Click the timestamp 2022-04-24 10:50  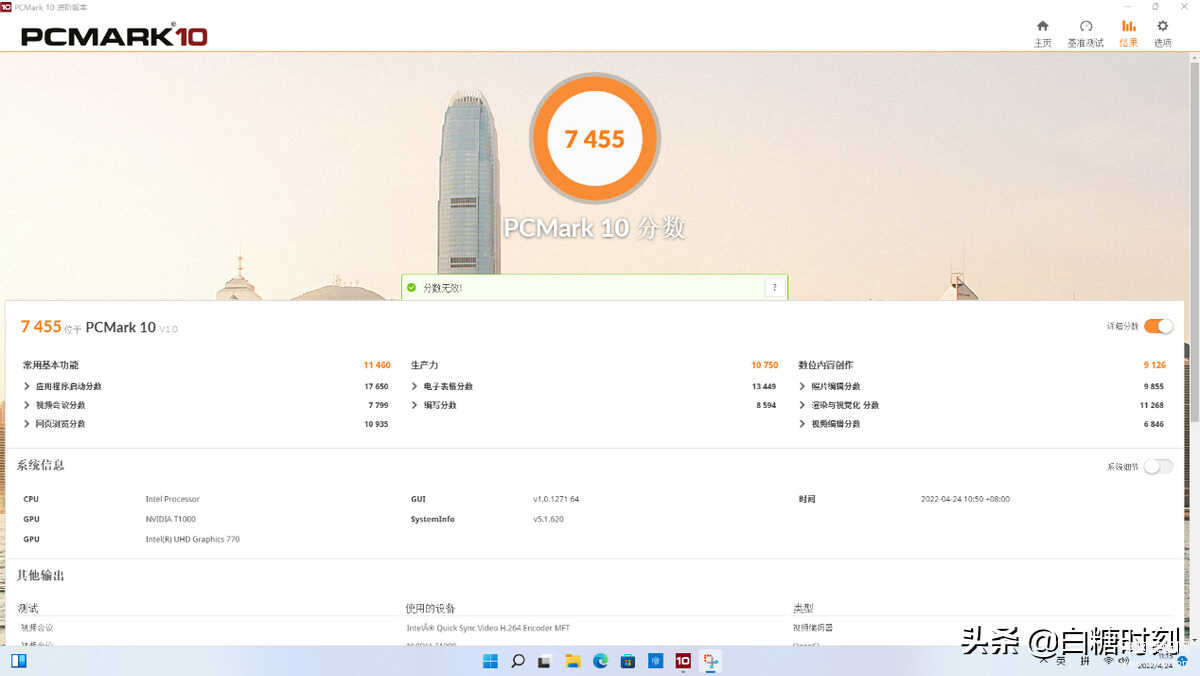pyautogui.click(x=965, y=499)
